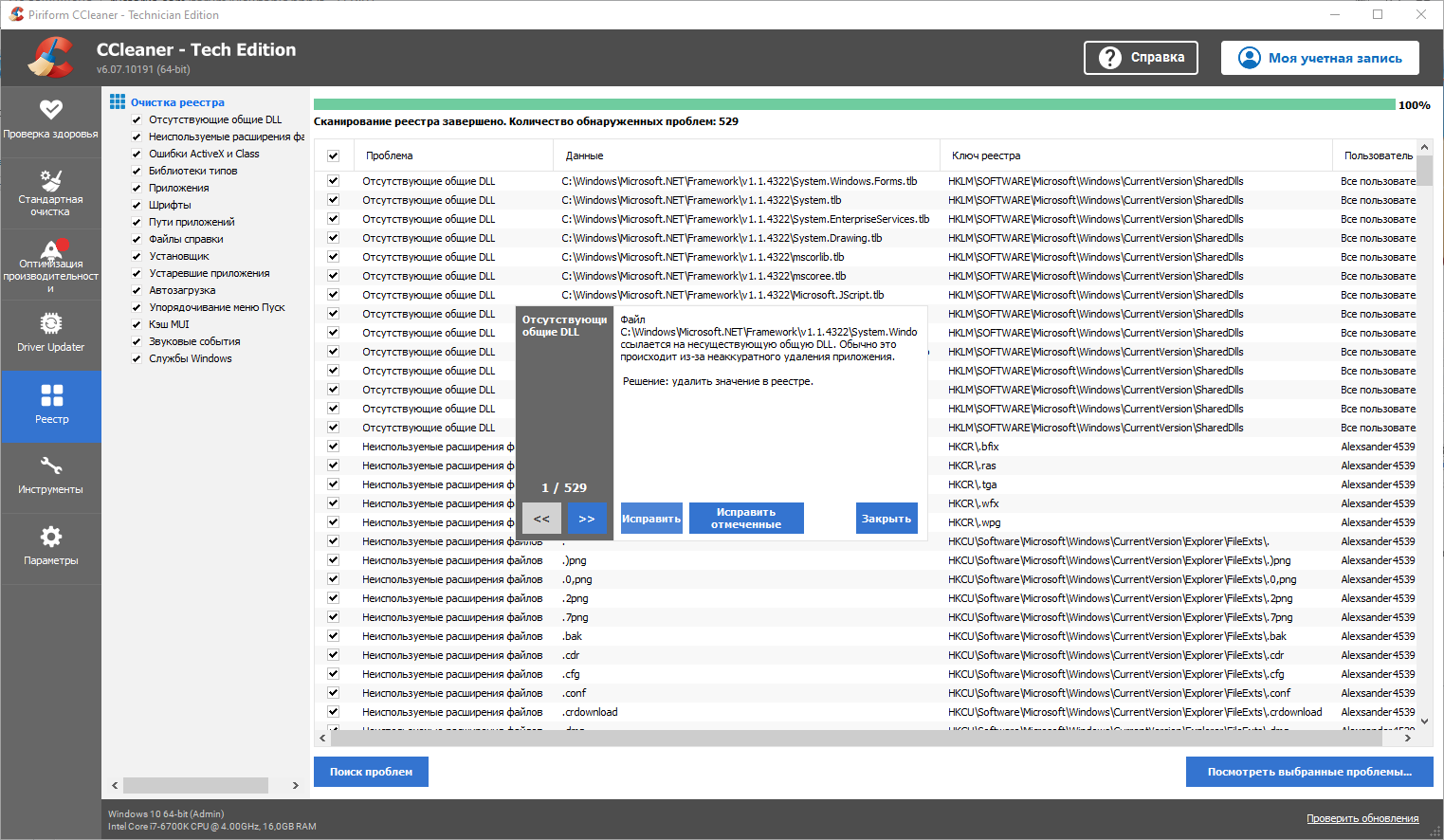Click the green scan progress bar

pos(853,105)
